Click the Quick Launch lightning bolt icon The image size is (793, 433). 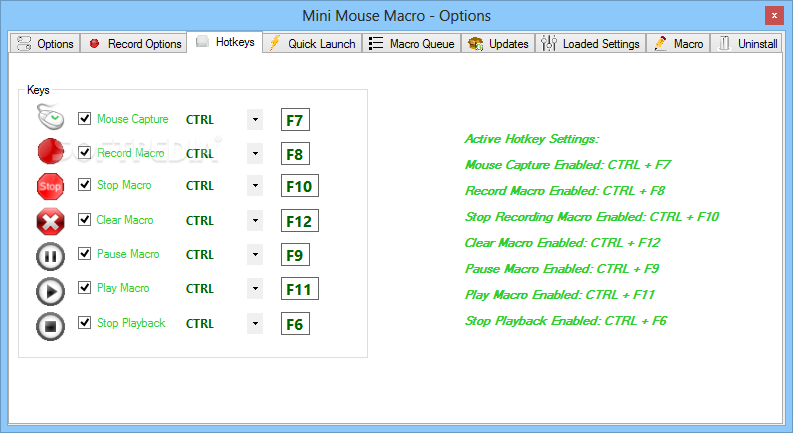[275, 43]
